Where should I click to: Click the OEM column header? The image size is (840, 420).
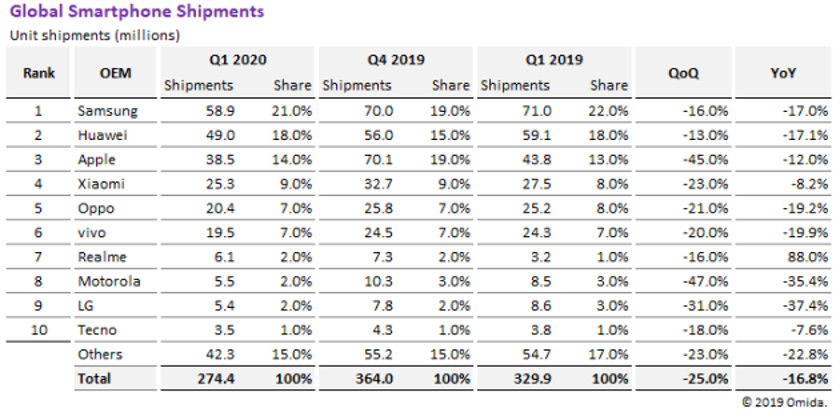point(115,72)
